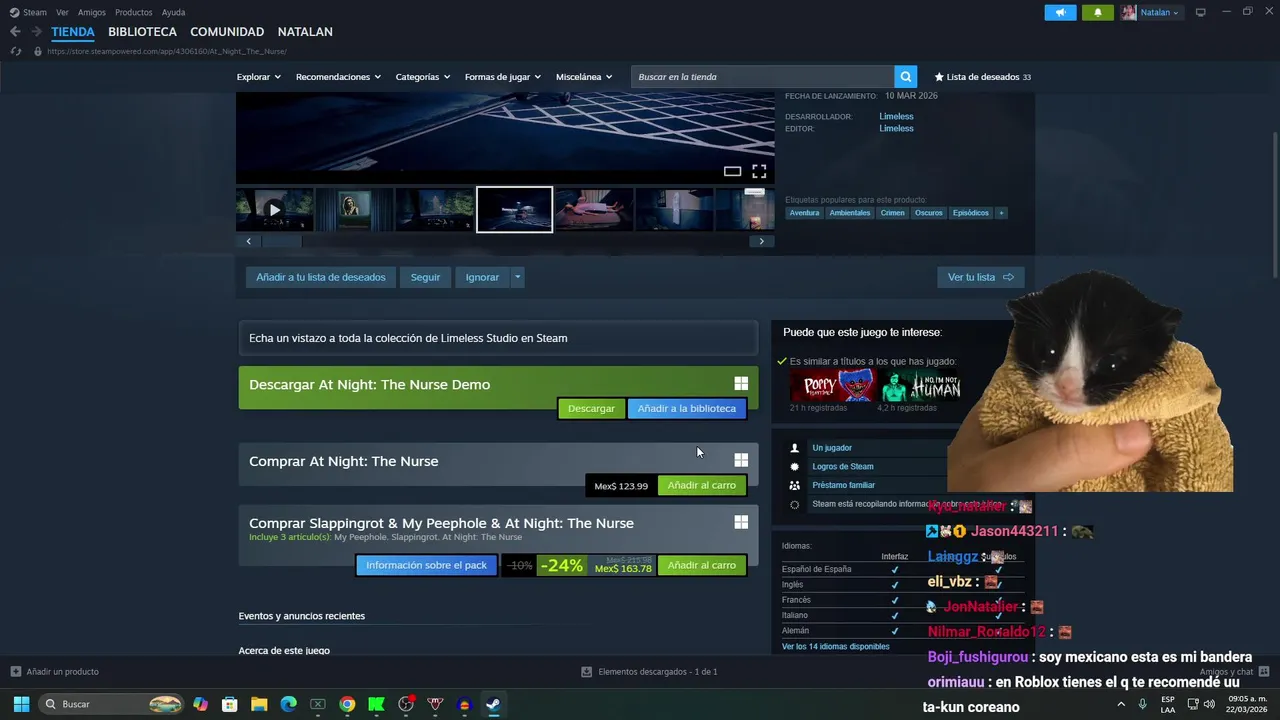Click the magnifier search button in the store
Viewport: 1280px width, 720px height.
[905, 77]
